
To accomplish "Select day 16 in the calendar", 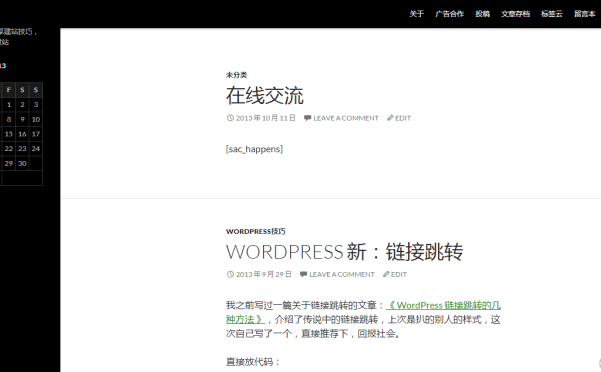I will pos(22,134).
